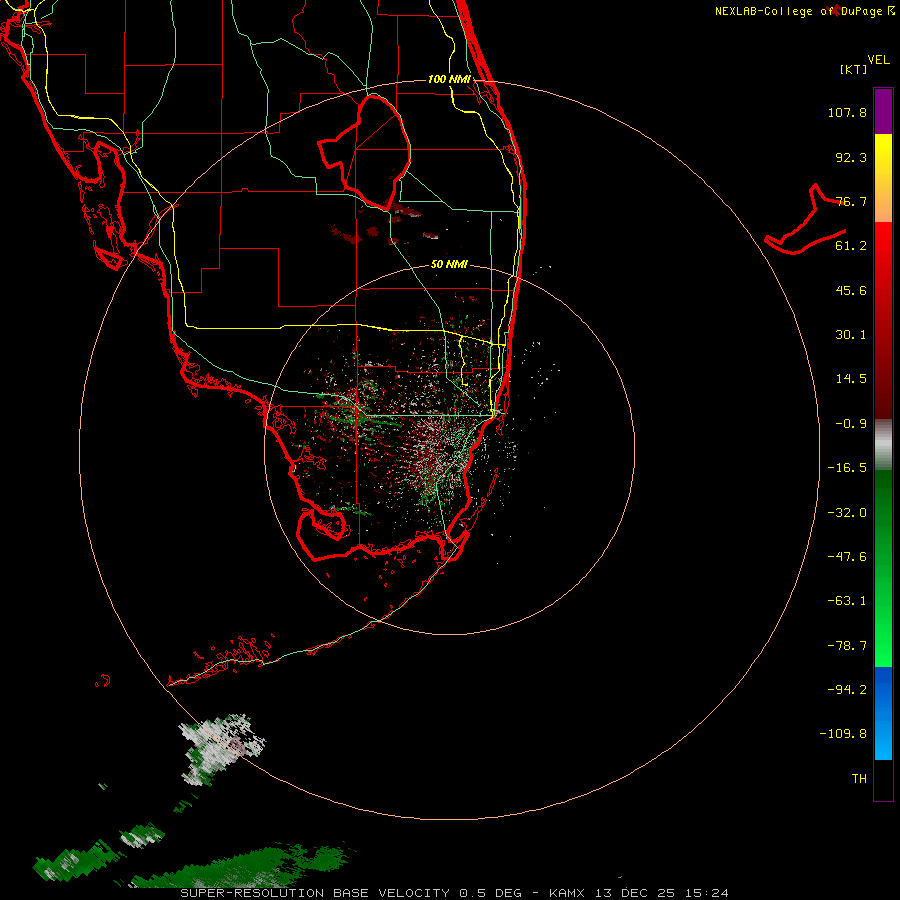900x900 pixels.
Task: Click inside the Lake Okeechobee outline
Action: (x=373, y=152)
